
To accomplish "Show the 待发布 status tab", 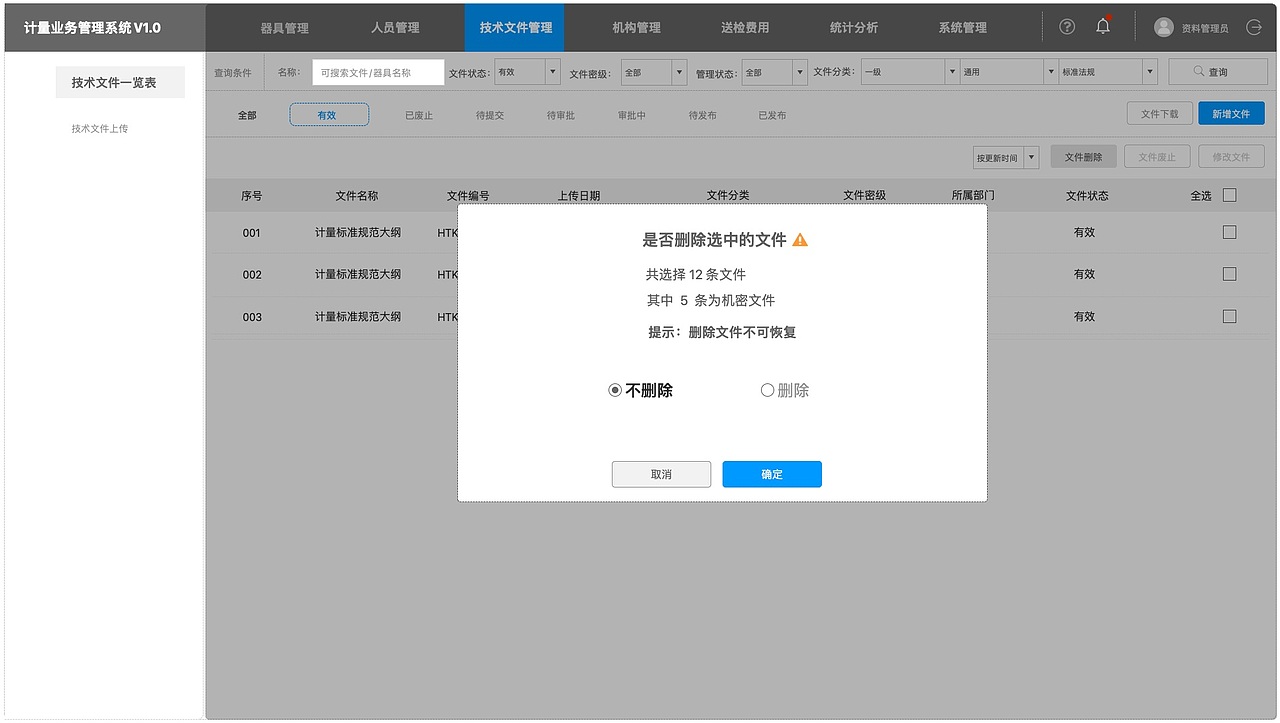I will point(703,115).
